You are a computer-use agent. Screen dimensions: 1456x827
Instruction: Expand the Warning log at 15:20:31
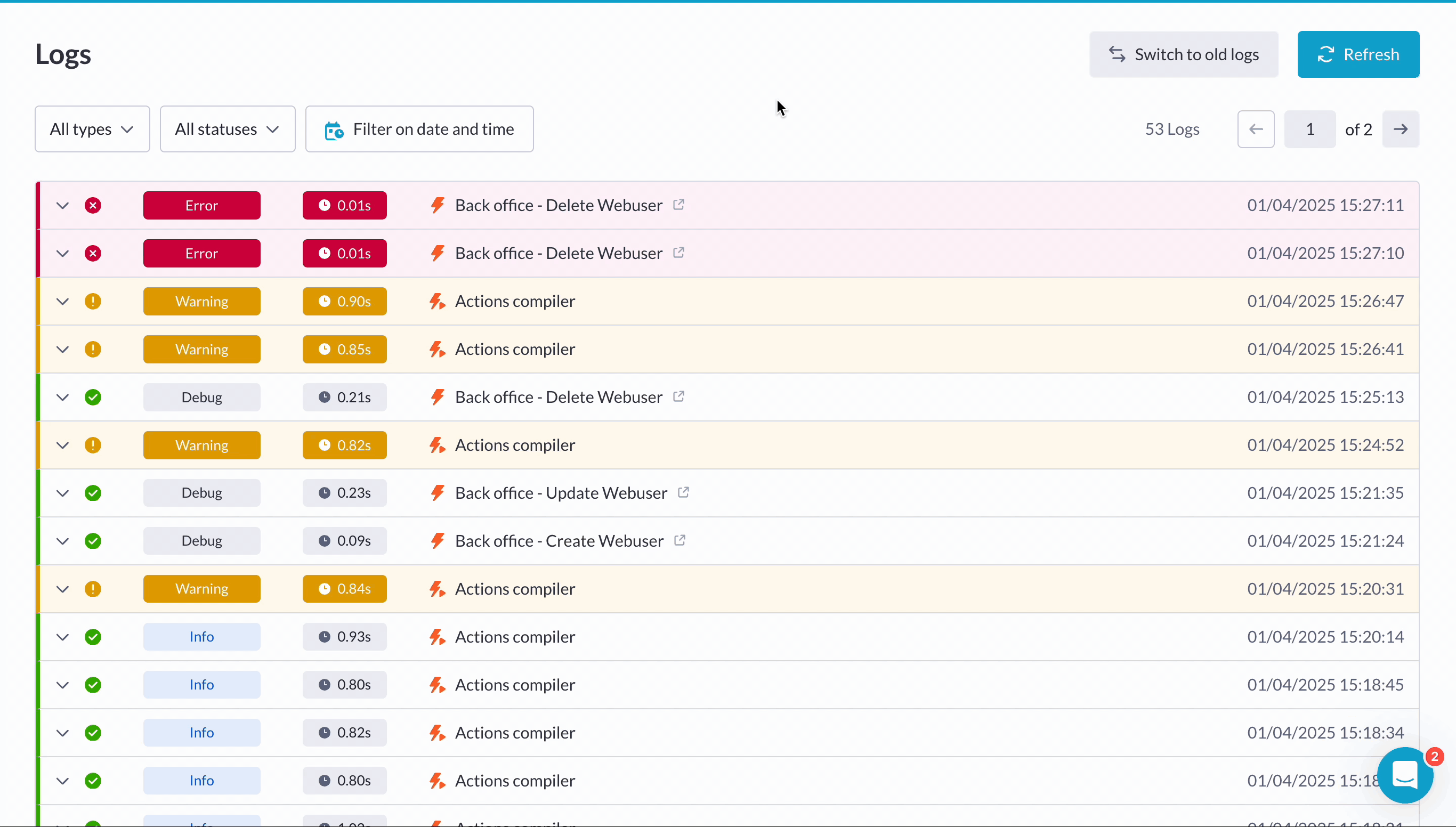[62, 589]
